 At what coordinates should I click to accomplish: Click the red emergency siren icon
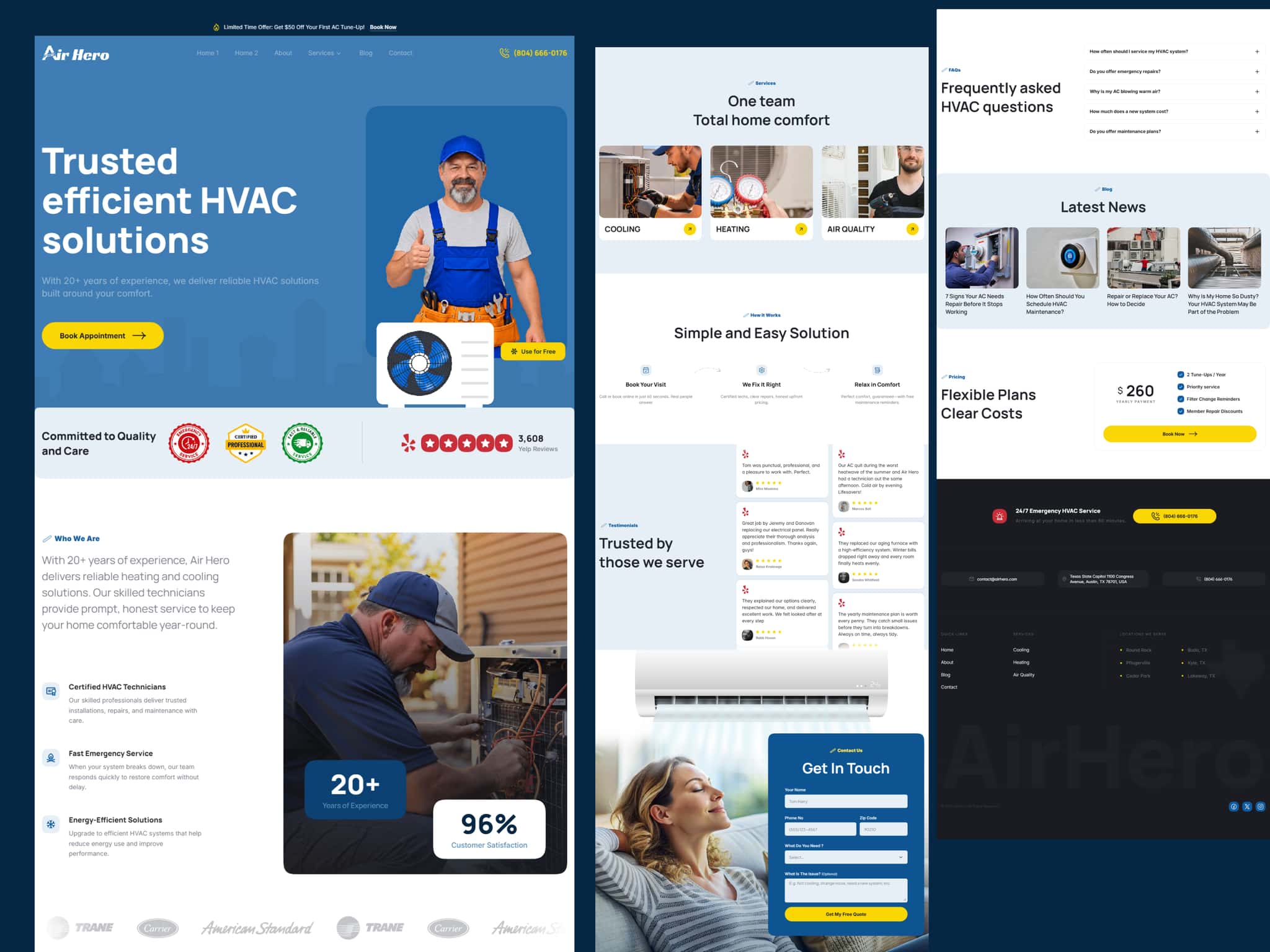(999, 516)
